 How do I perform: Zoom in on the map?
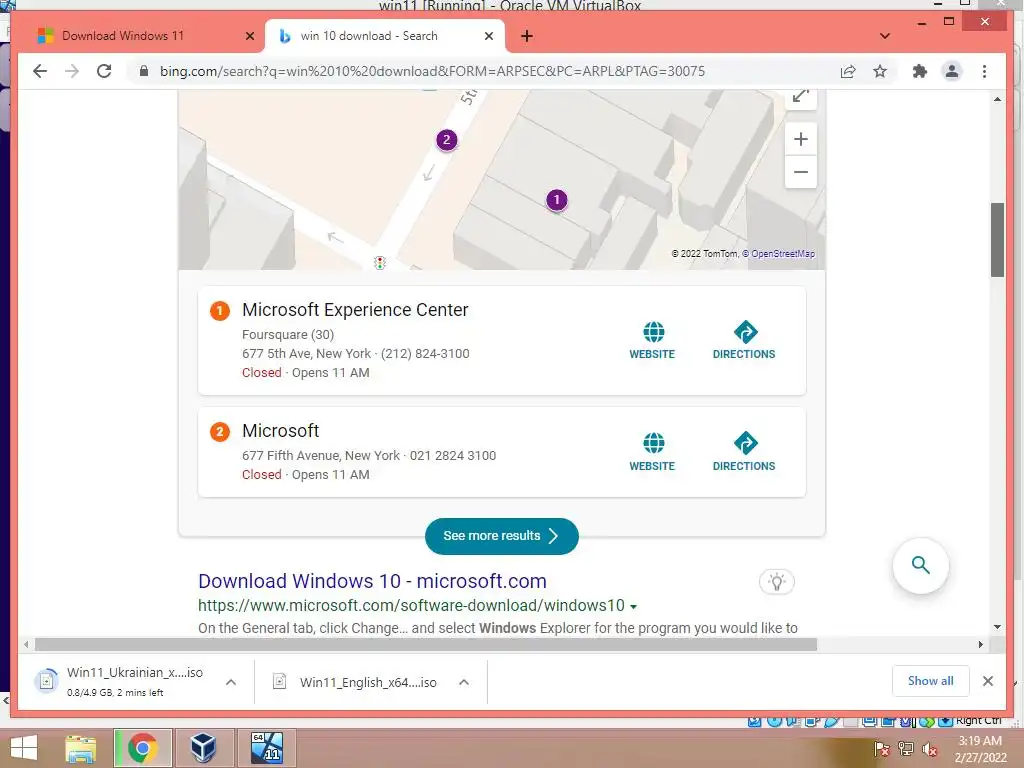click(801, 139)
